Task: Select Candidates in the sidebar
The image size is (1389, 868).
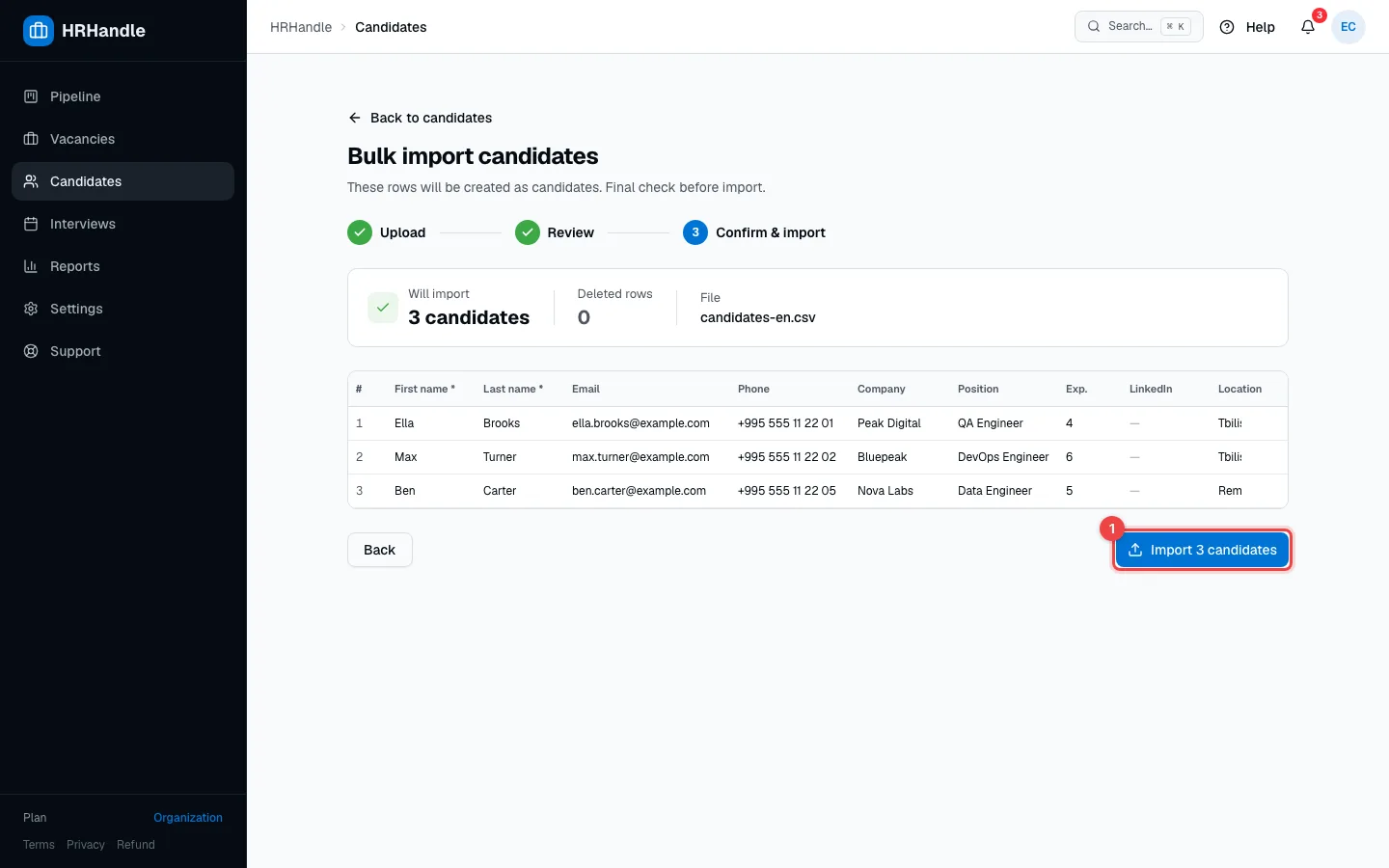Action: 123,181
